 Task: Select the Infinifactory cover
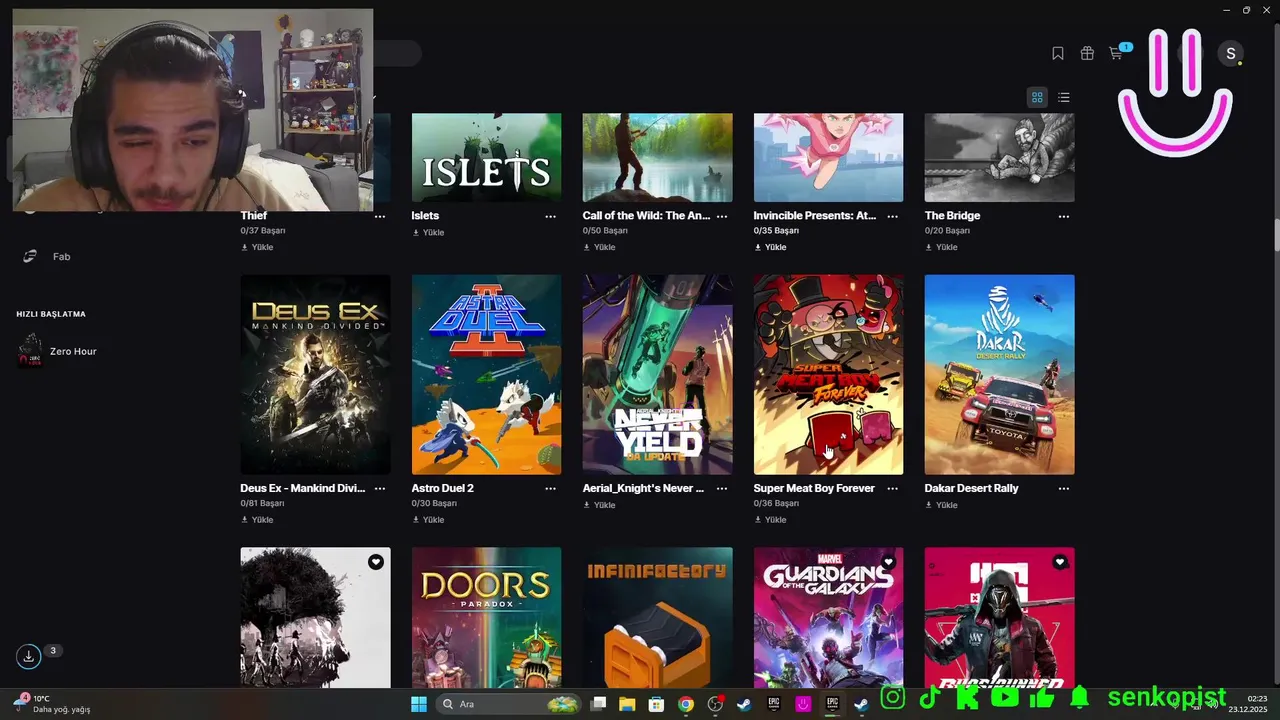click(x=658, y=617)
